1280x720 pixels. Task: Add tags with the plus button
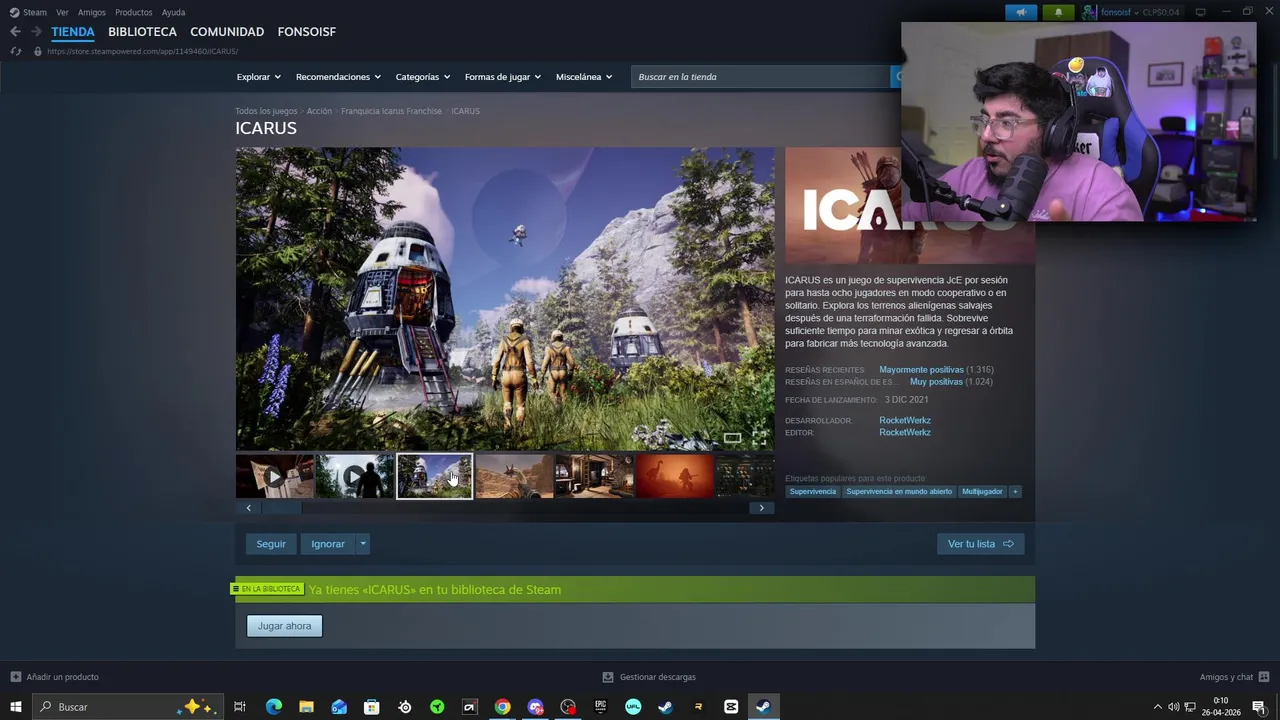1015,492
